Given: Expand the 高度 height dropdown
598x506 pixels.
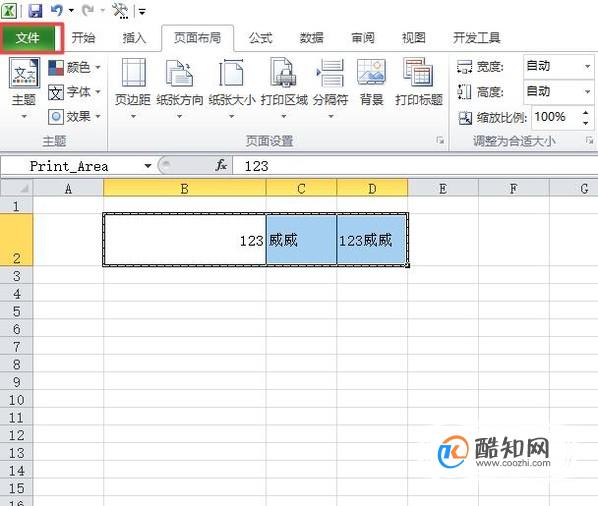Looking at the screenshot, I should click(x=587, y=92).
